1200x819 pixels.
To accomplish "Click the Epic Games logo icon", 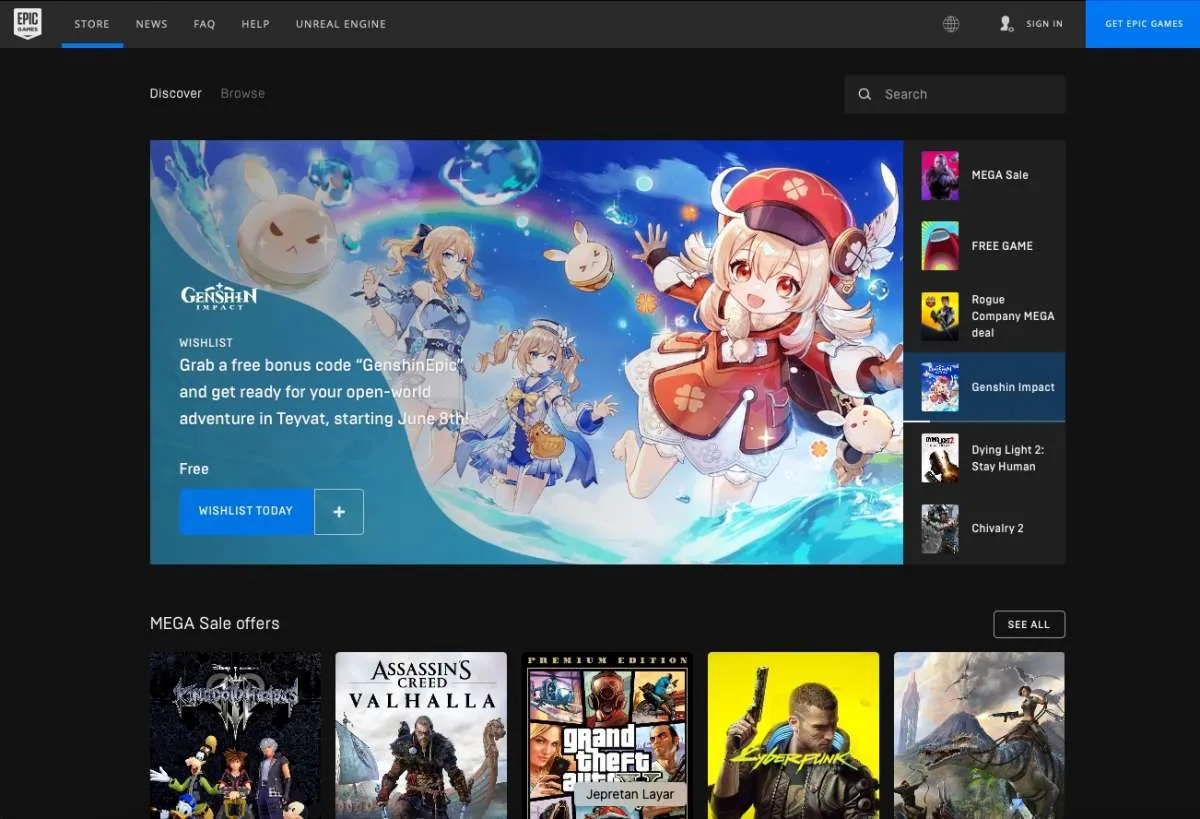I will coord(27,24).
